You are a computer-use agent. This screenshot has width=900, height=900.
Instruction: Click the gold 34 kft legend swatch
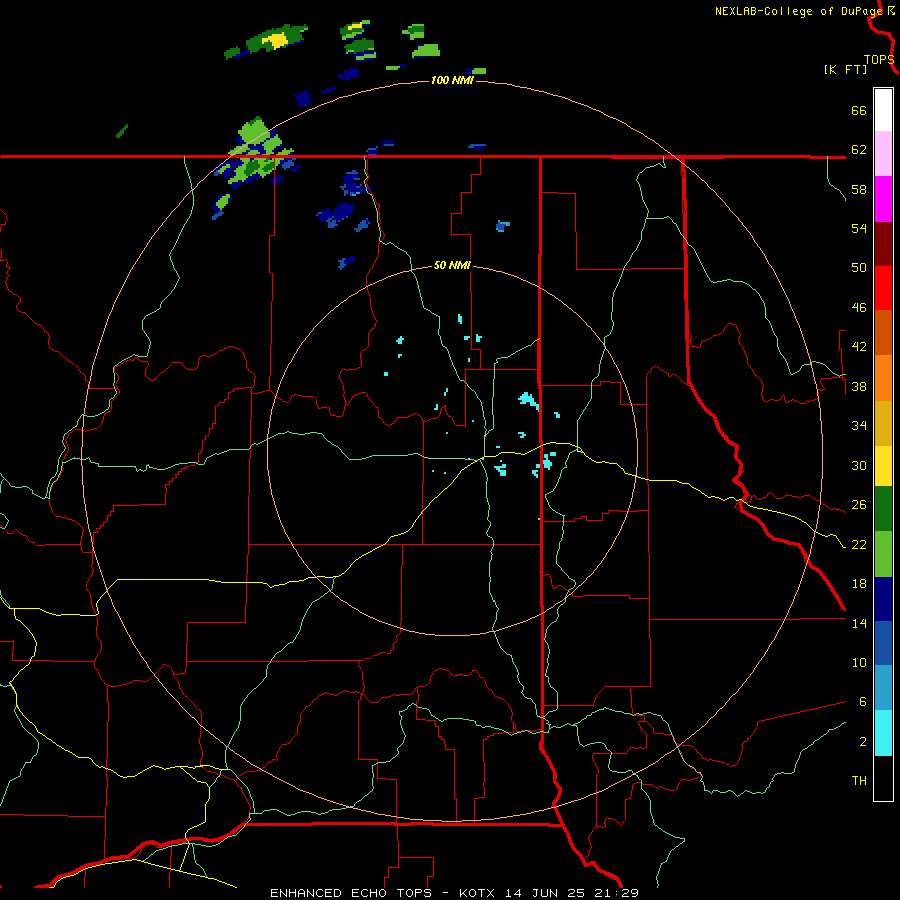tap(883, 423)
